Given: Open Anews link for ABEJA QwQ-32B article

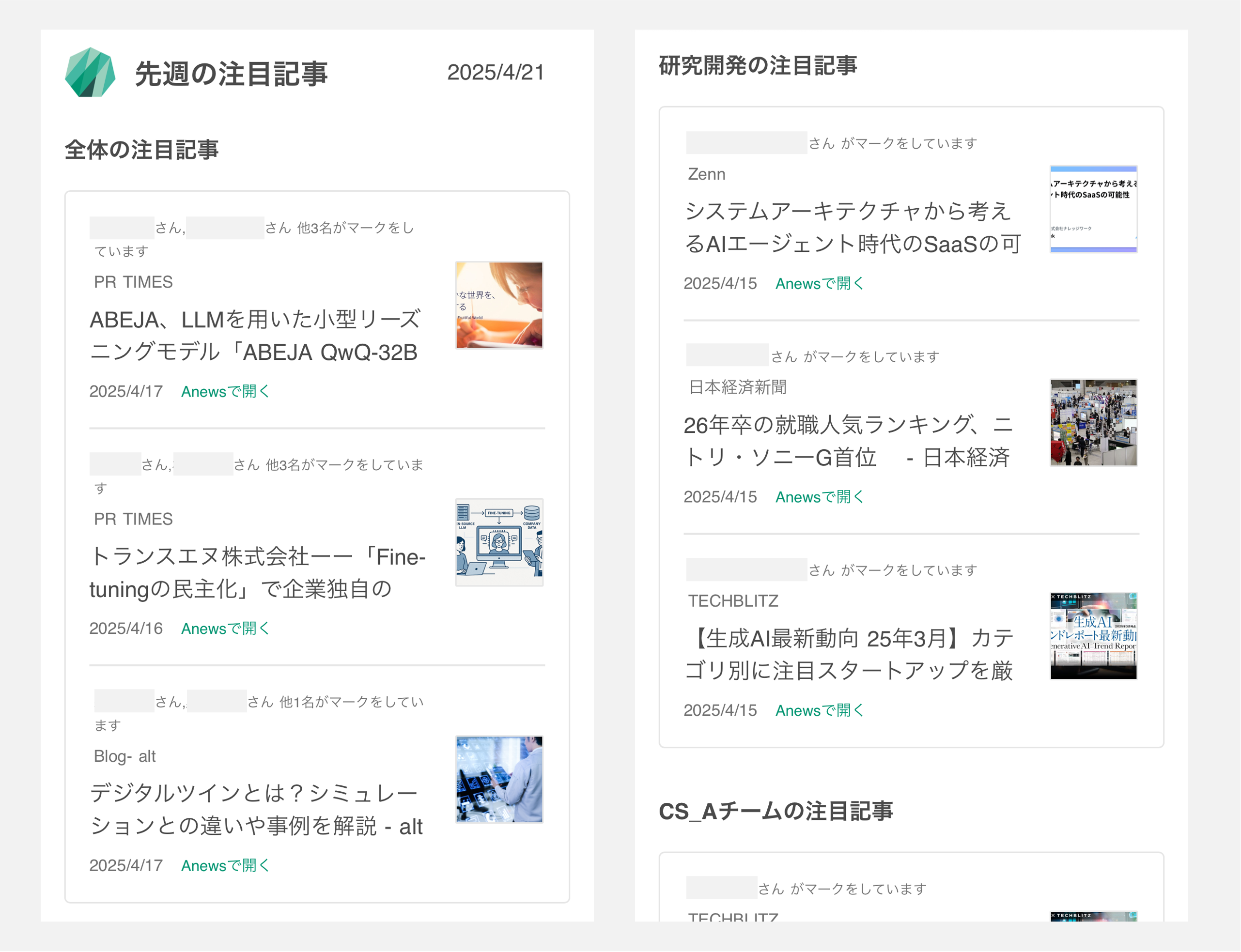Looking at the screenshot, I should pos(225,392).
